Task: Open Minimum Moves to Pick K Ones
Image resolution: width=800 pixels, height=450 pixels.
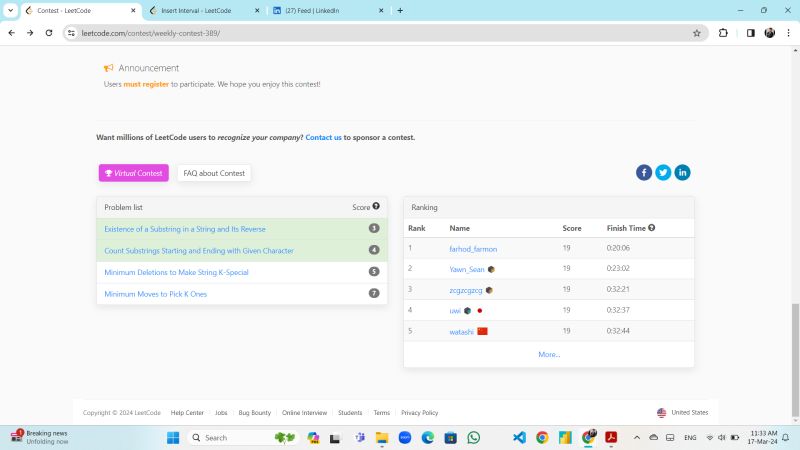Action: pyautogui.click(x=156, y=294)
